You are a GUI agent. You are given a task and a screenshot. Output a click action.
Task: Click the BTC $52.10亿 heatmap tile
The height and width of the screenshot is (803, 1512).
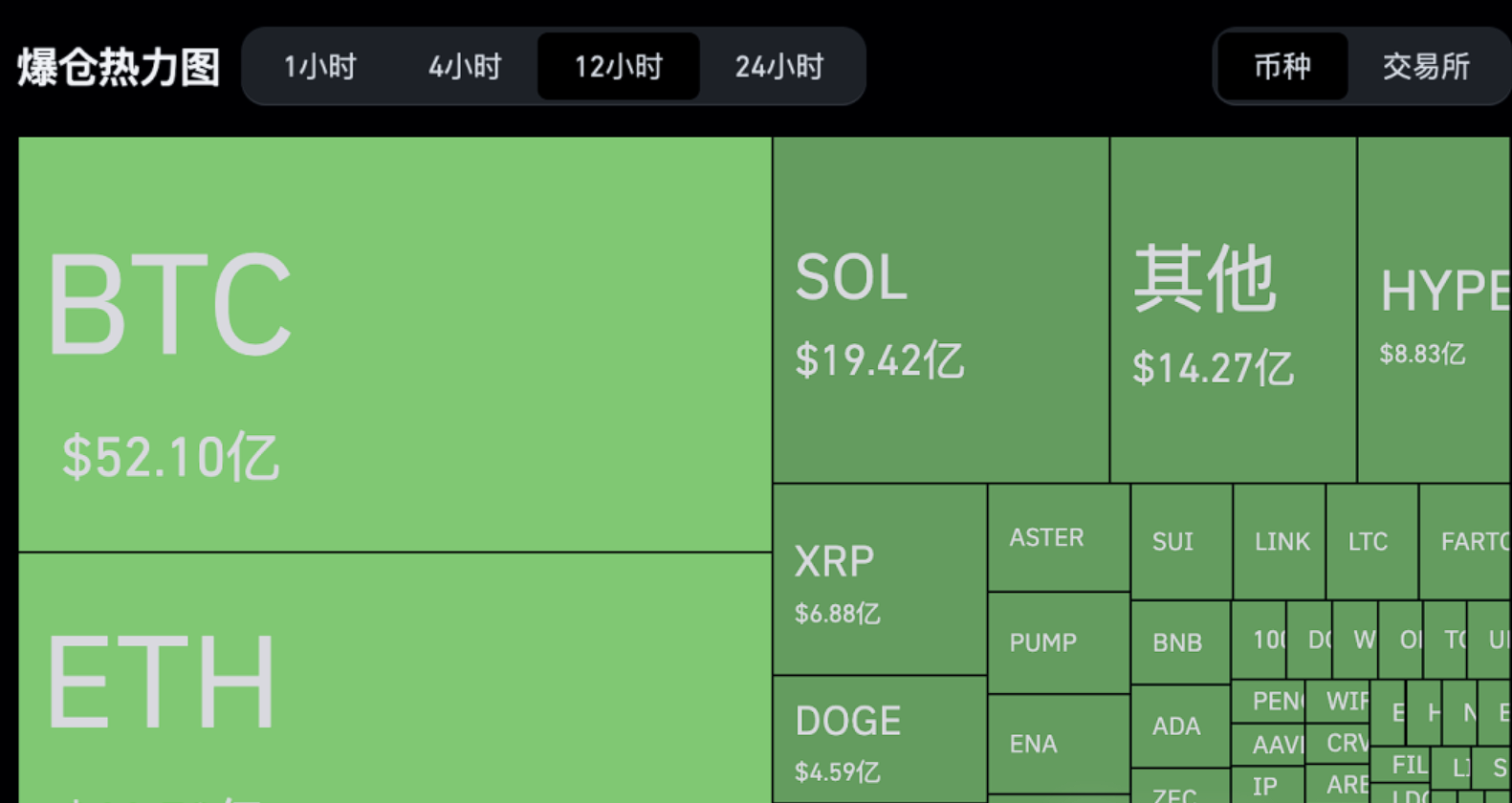pyautogui.click(x=394, y=344)
